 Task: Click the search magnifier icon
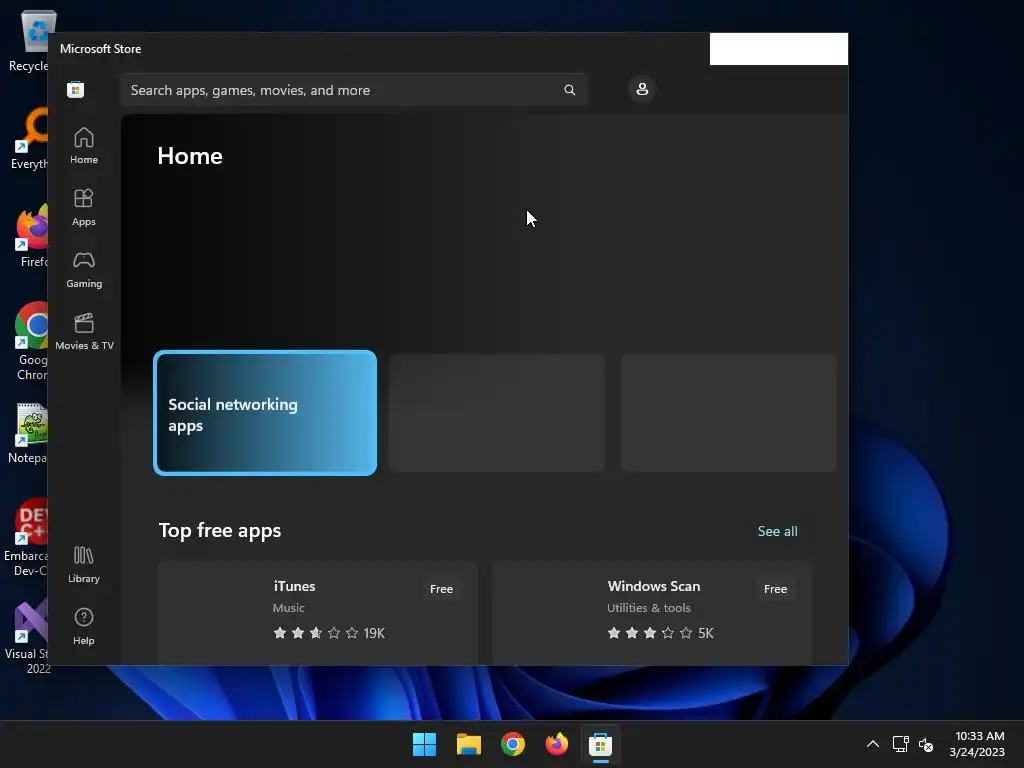point(569,90)
